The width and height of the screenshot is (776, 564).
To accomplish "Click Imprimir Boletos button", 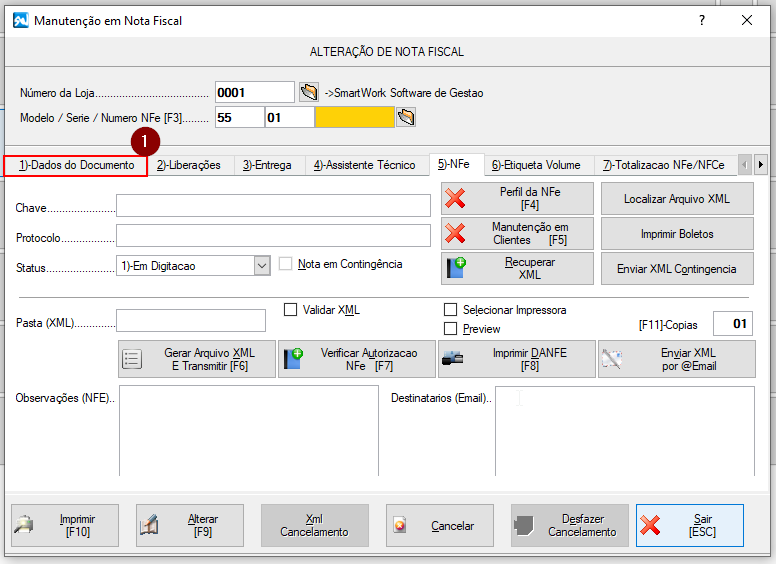I will point(677,234).
